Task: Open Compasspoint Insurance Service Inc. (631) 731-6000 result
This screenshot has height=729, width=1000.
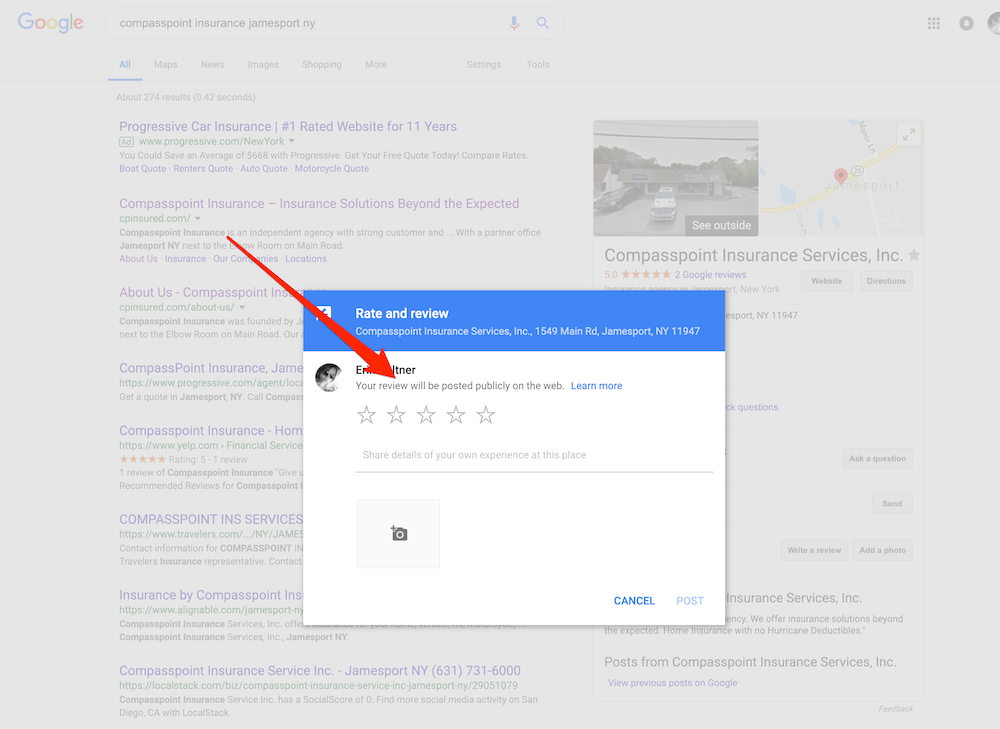Action: (320, 670)
